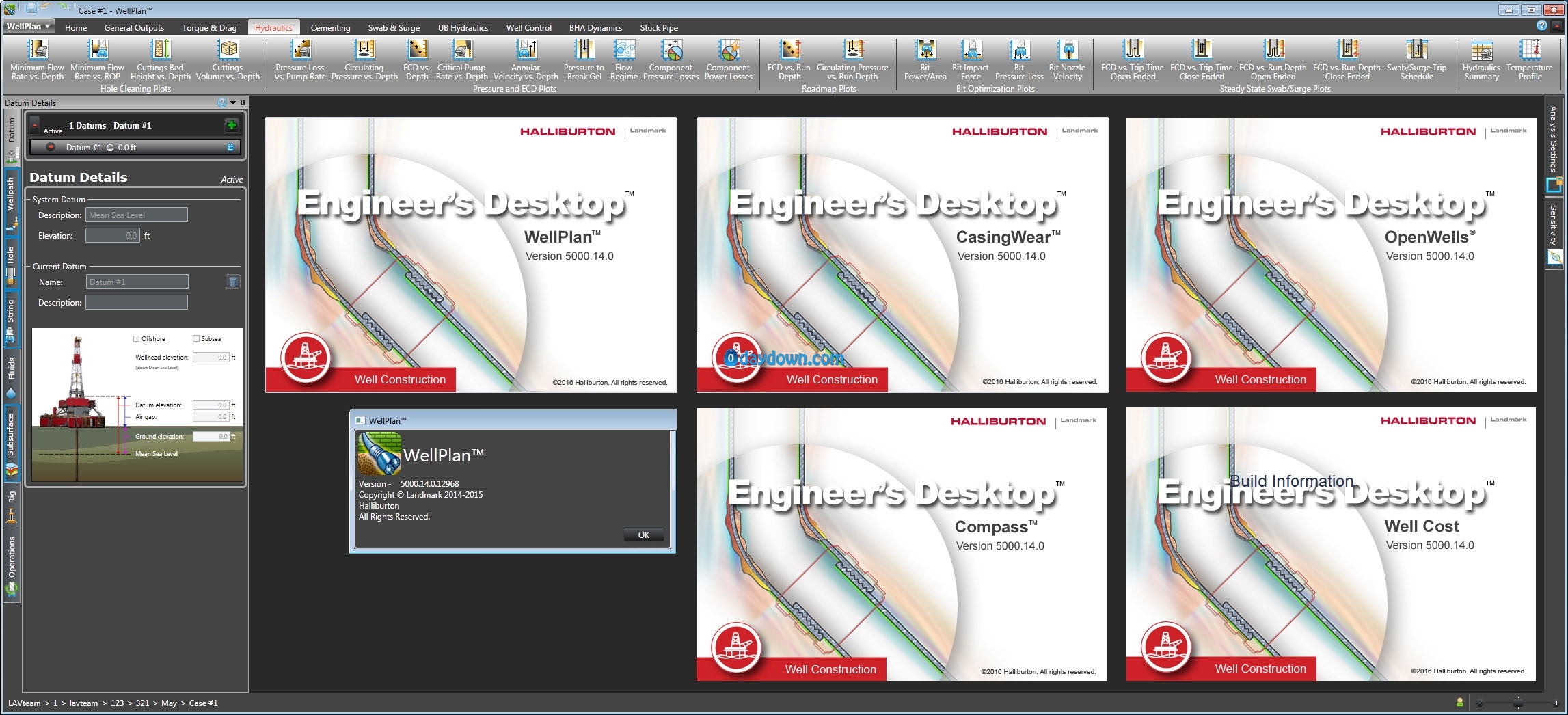The width and height of the screenshot is (1568, 715).
Task: Open Swab/Surge Trip Schedule
Action: (1416, 60)
